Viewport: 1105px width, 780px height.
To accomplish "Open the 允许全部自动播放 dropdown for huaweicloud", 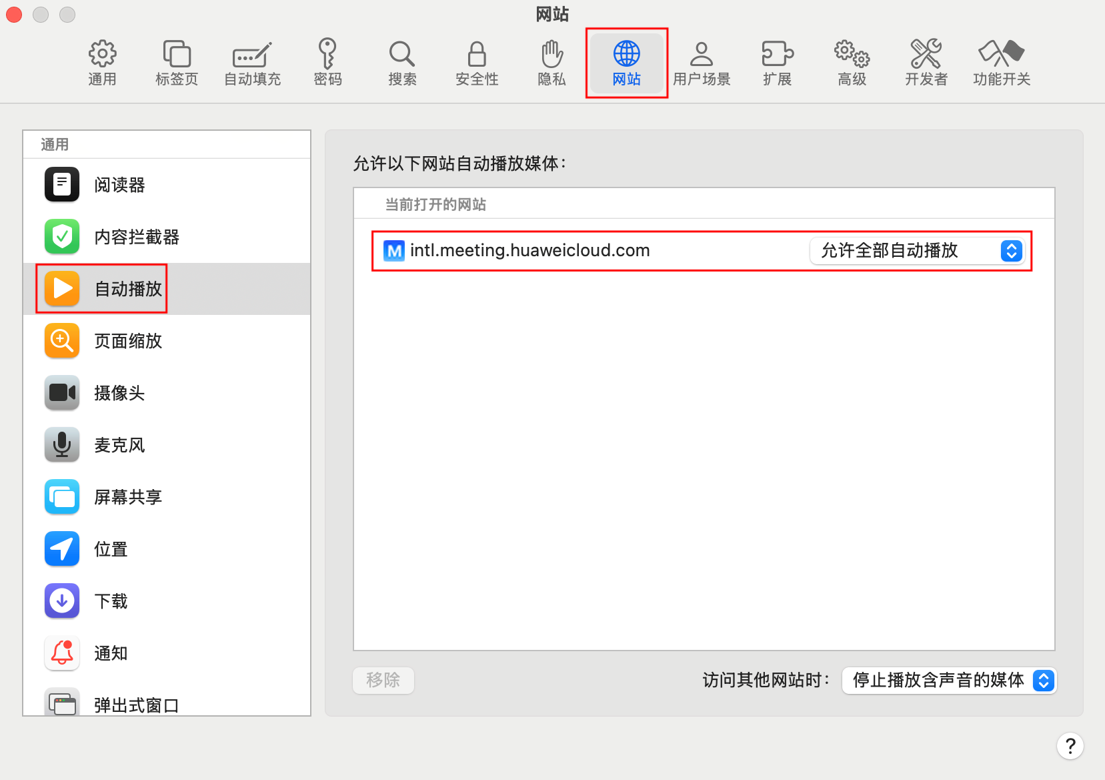I will (917, 251).
